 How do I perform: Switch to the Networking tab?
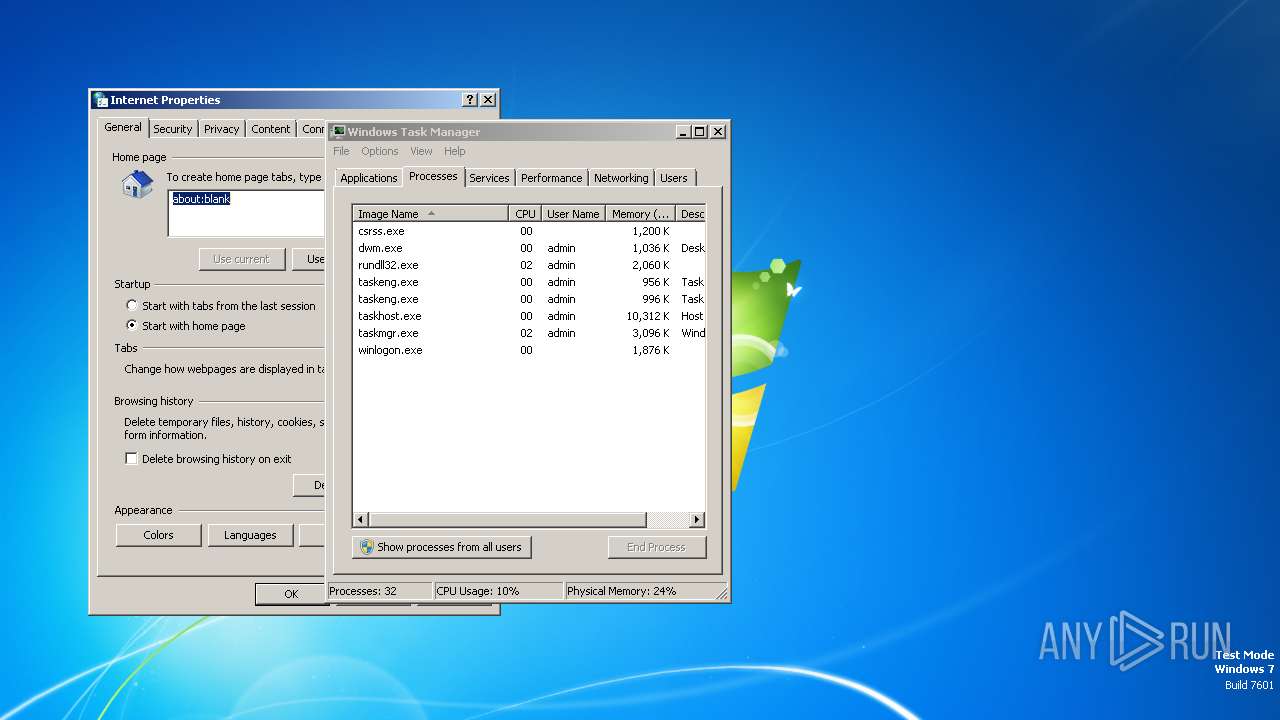coord(621,178)
